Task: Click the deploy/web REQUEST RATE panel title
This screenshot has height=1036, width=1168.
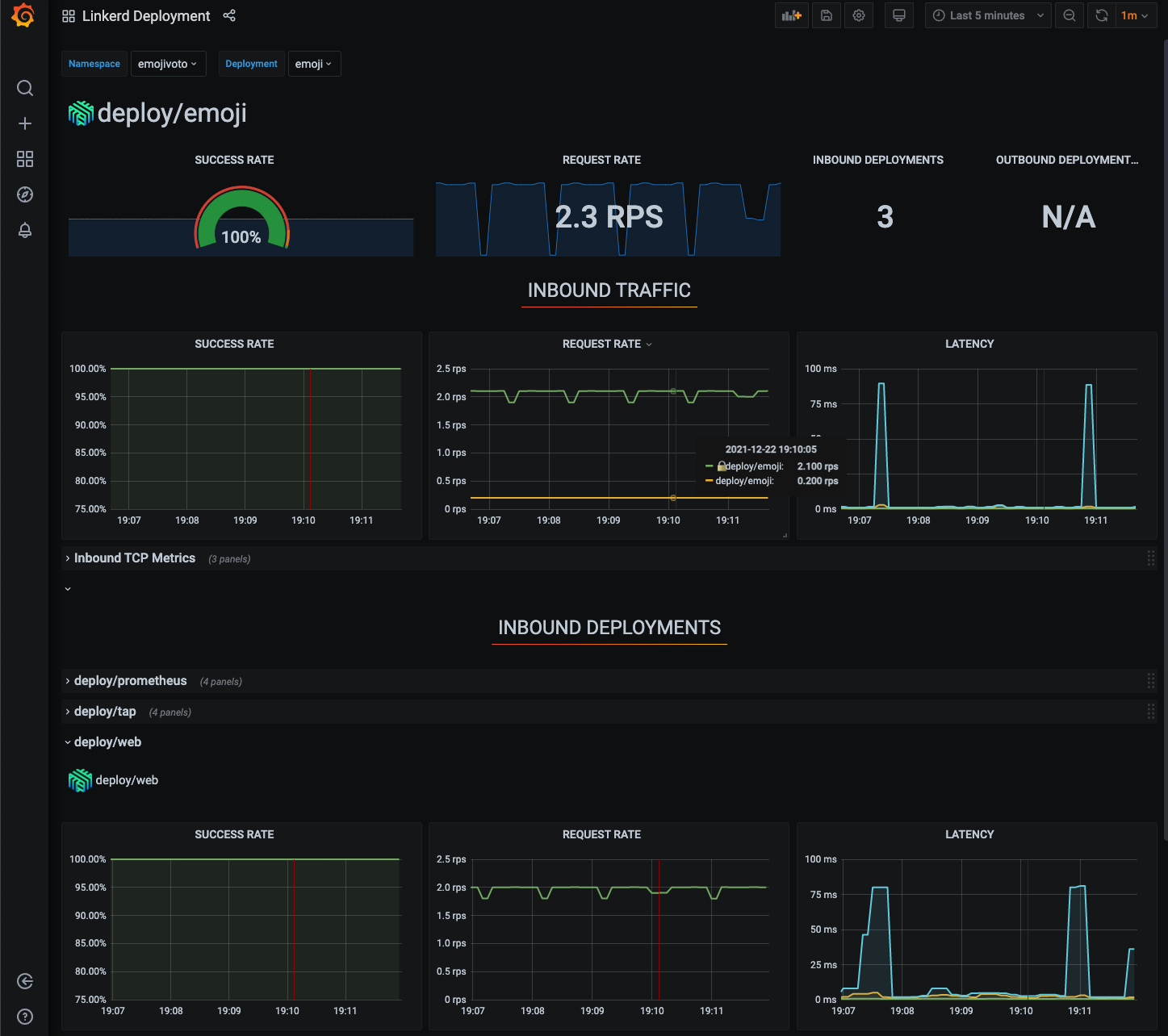Action: coord(601,834)
